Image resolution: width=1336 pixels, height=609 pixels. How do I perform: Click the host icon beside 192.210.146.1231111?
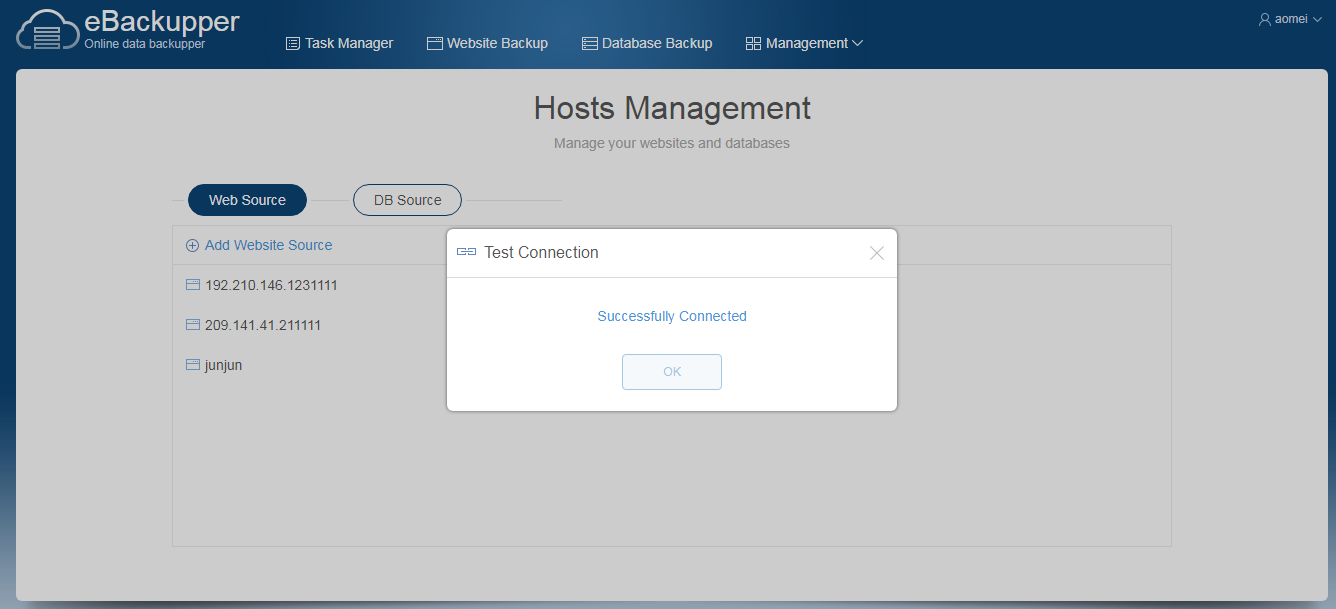[193, 285]
